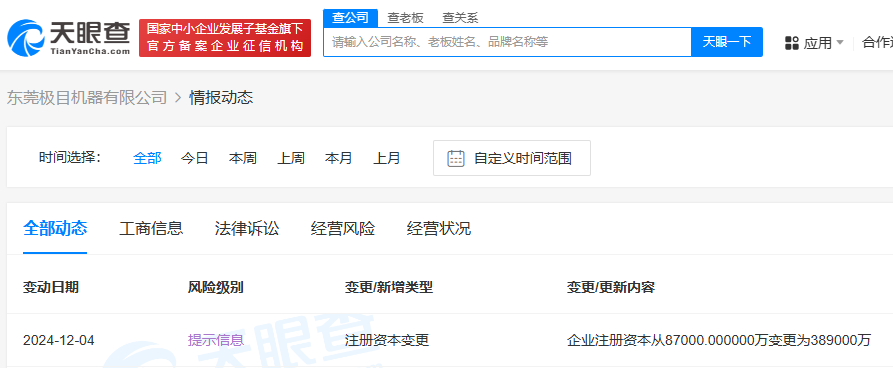Open the 经营风险 tab
Viewport: 893px width, 368px height.
pos(343,228)
